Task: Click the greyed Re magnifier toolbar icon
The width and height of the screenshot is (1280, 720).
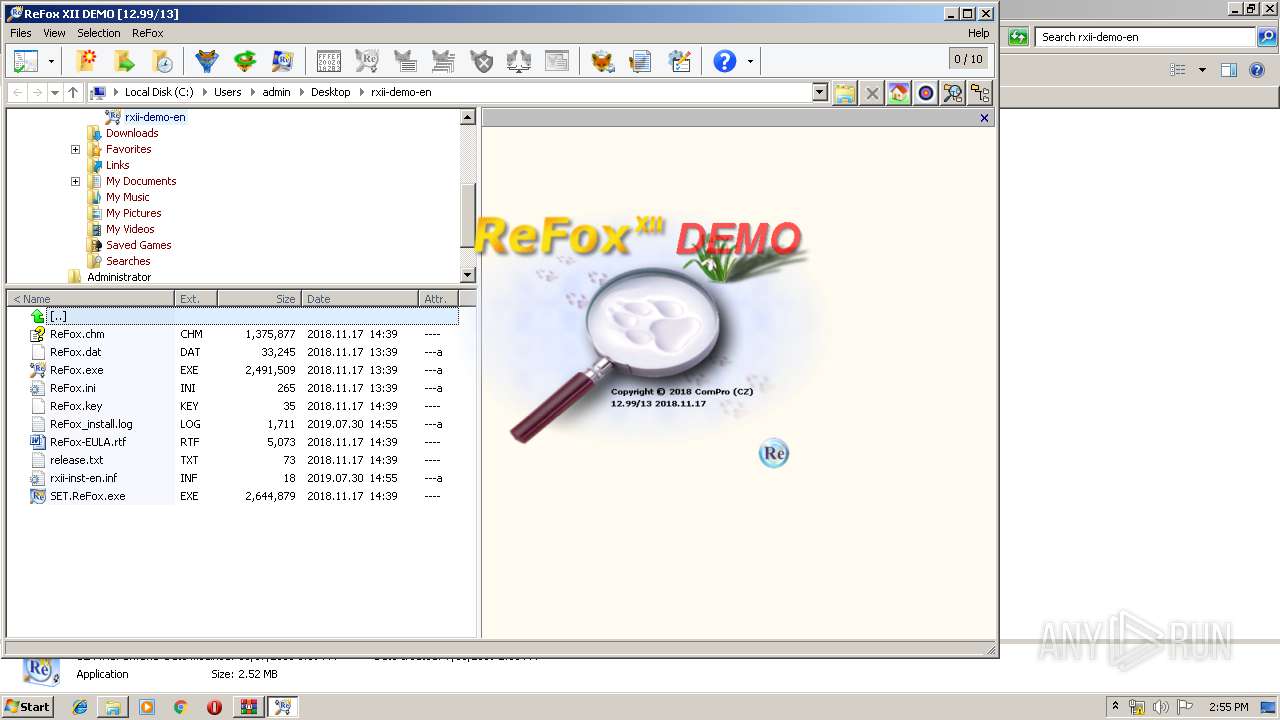Action: click(x=366, y=61)
